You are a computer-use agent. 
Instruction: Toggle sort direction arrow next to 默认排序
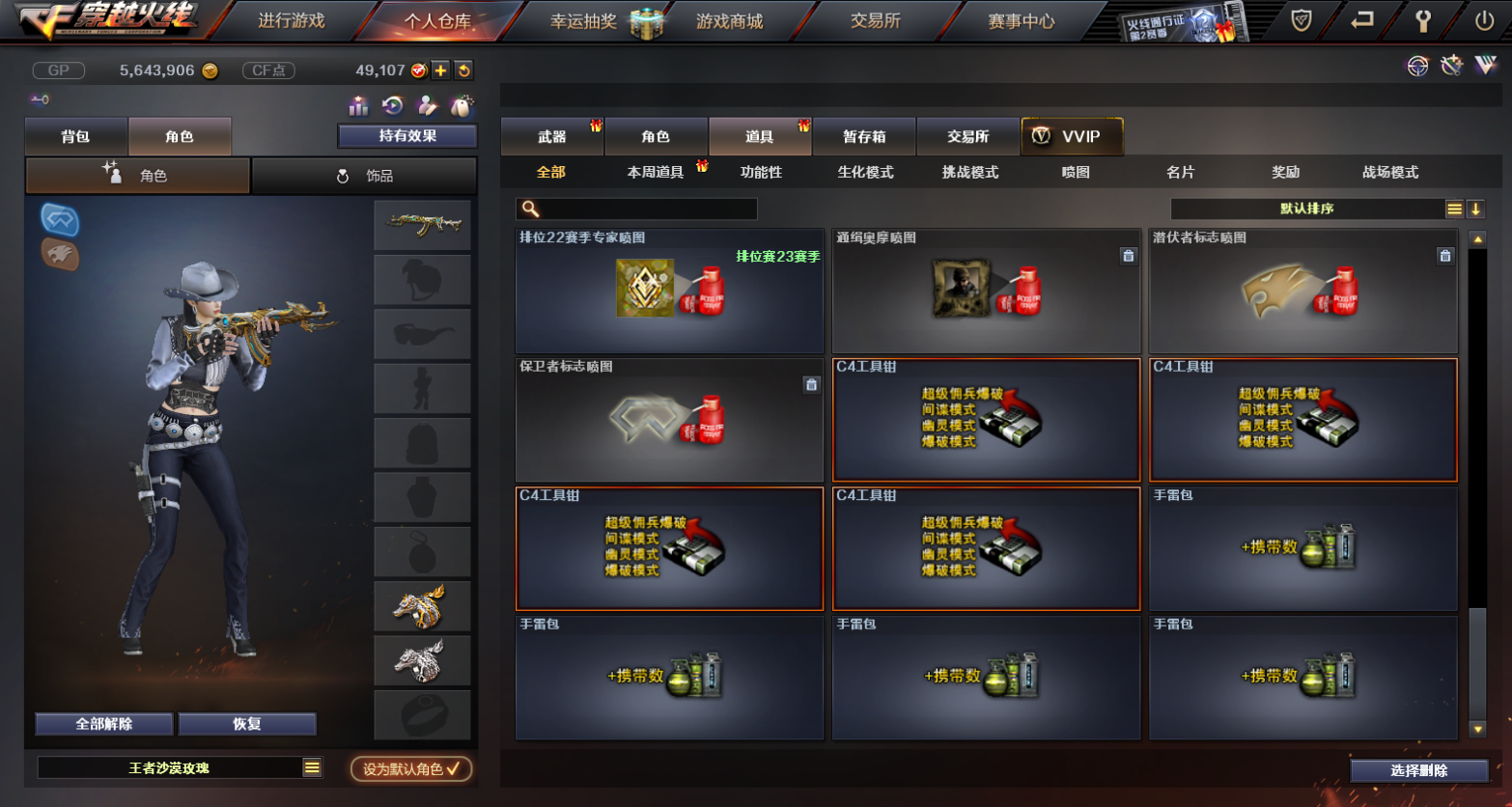point(1475,209)
